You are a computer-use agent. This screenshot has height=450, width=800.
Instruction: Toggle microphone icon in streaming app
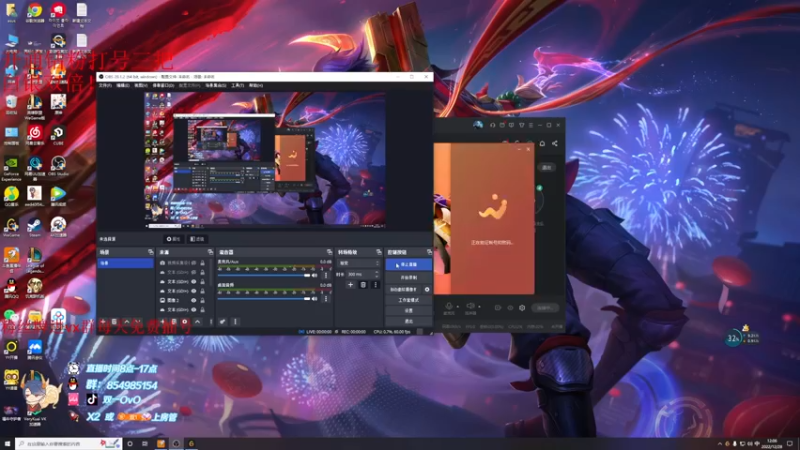point(449,306)
